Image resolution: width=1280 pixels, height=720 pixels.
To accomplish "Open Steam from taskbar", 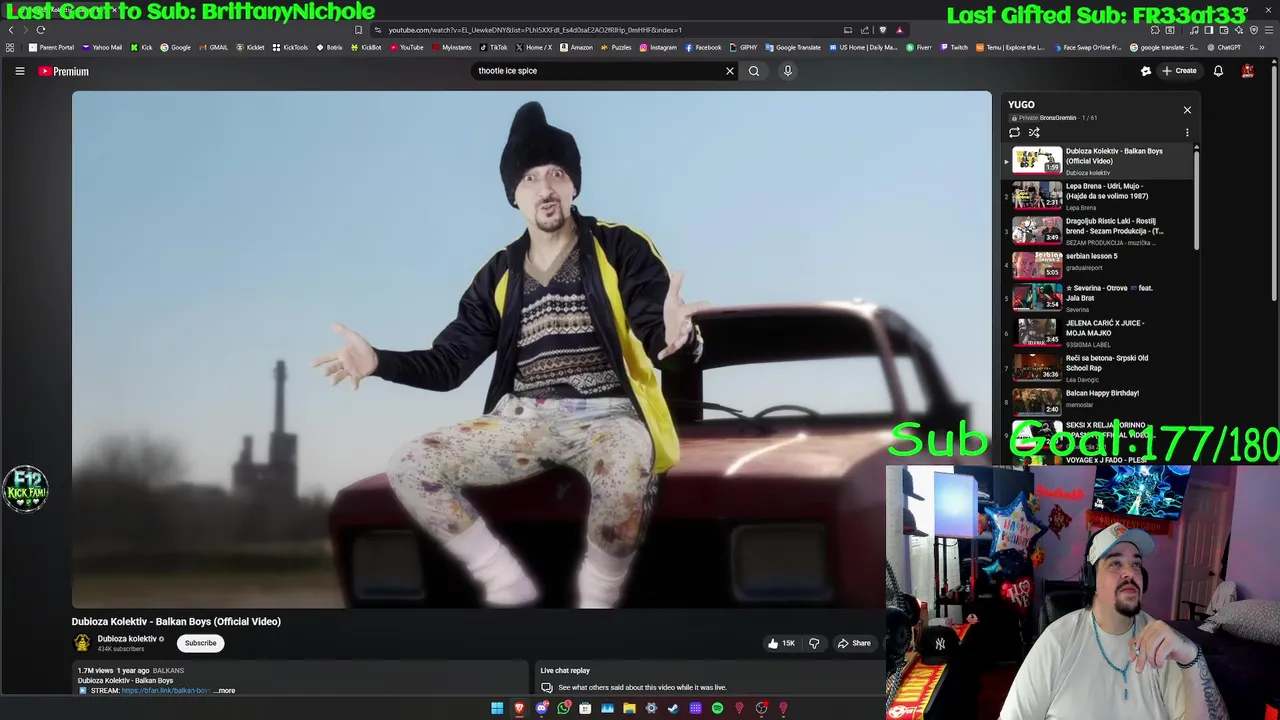I will pos(673,708).
